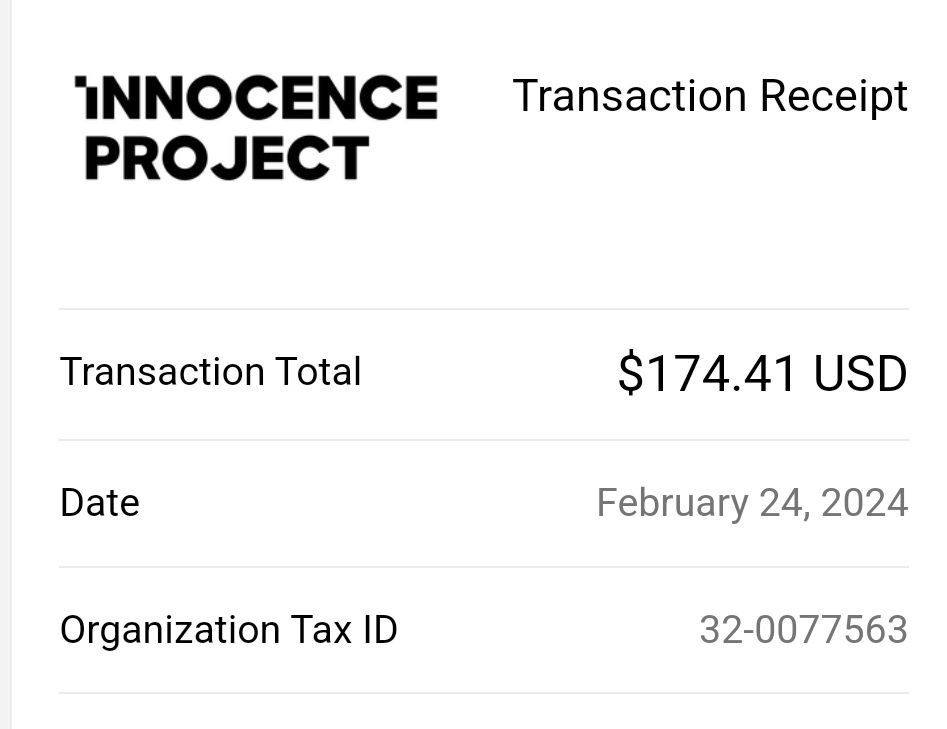Click the word Organization in the label
The height and width of the screenshot is (729, 947).
pyautogui.click(x=170, y=631)
